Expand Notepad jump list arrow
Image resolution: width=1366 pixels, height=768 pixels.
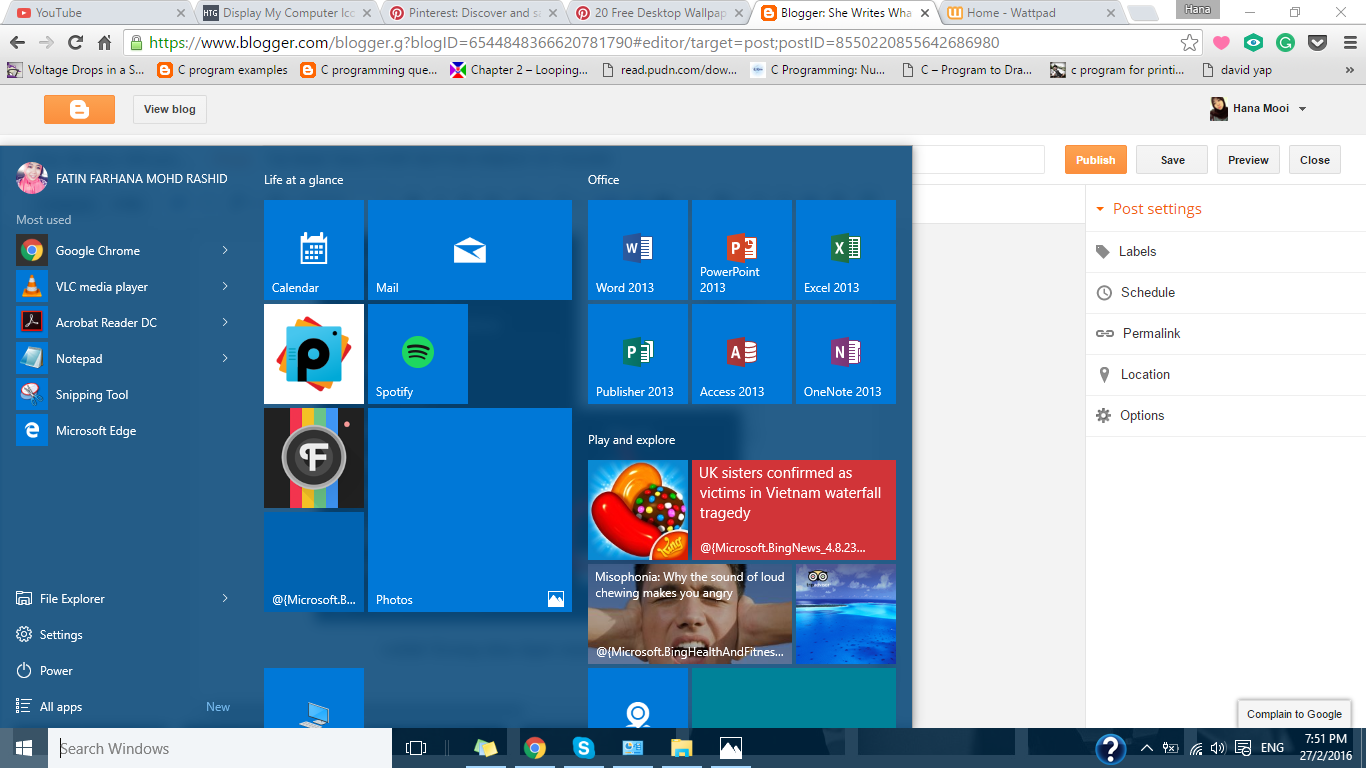coord(225,358)
